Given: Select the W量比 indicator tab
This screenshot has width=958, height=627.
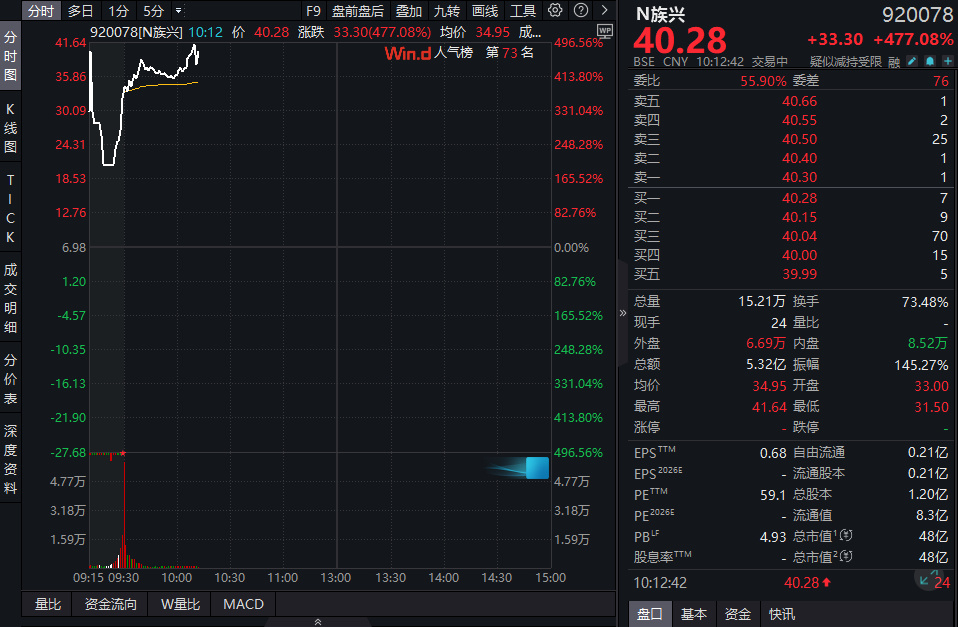Looking at the screenshot, I should 180,604.
